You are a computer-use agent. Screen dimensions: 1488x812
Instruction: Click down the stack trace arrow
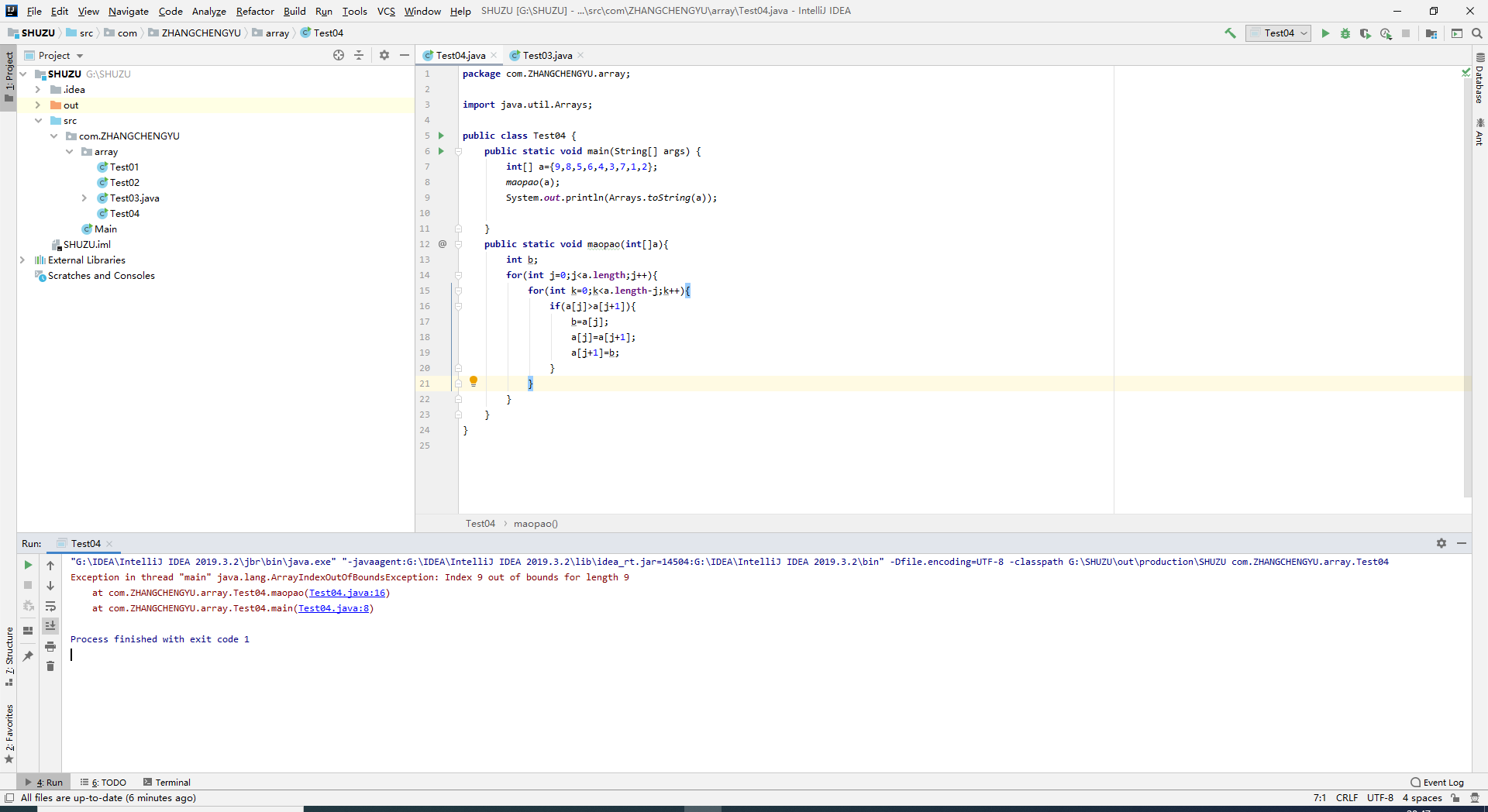[x=50, y=586]
